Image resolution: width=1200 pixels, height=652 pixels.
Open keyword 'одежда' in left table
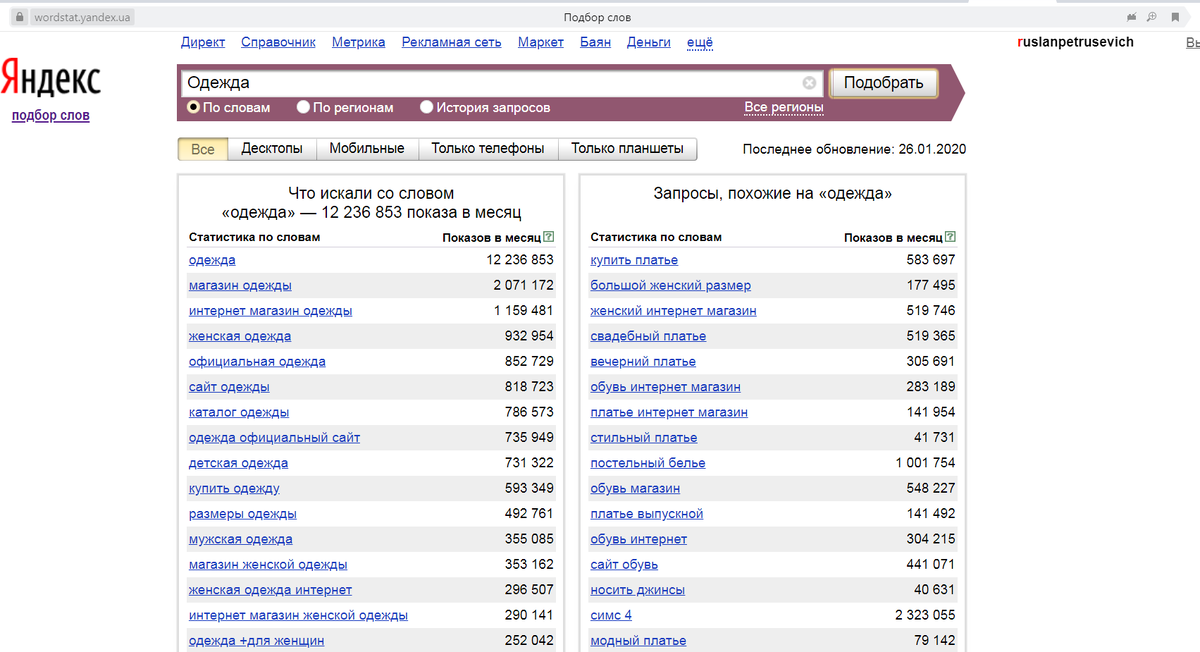tap(212, 260)
